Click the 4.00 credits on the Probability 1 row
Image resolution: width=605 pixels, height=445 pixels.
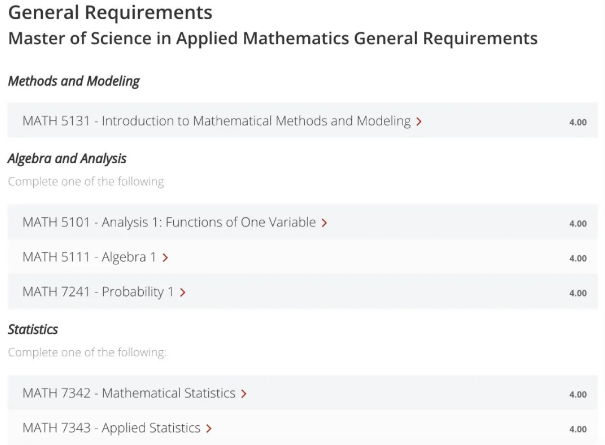(578, 294)
